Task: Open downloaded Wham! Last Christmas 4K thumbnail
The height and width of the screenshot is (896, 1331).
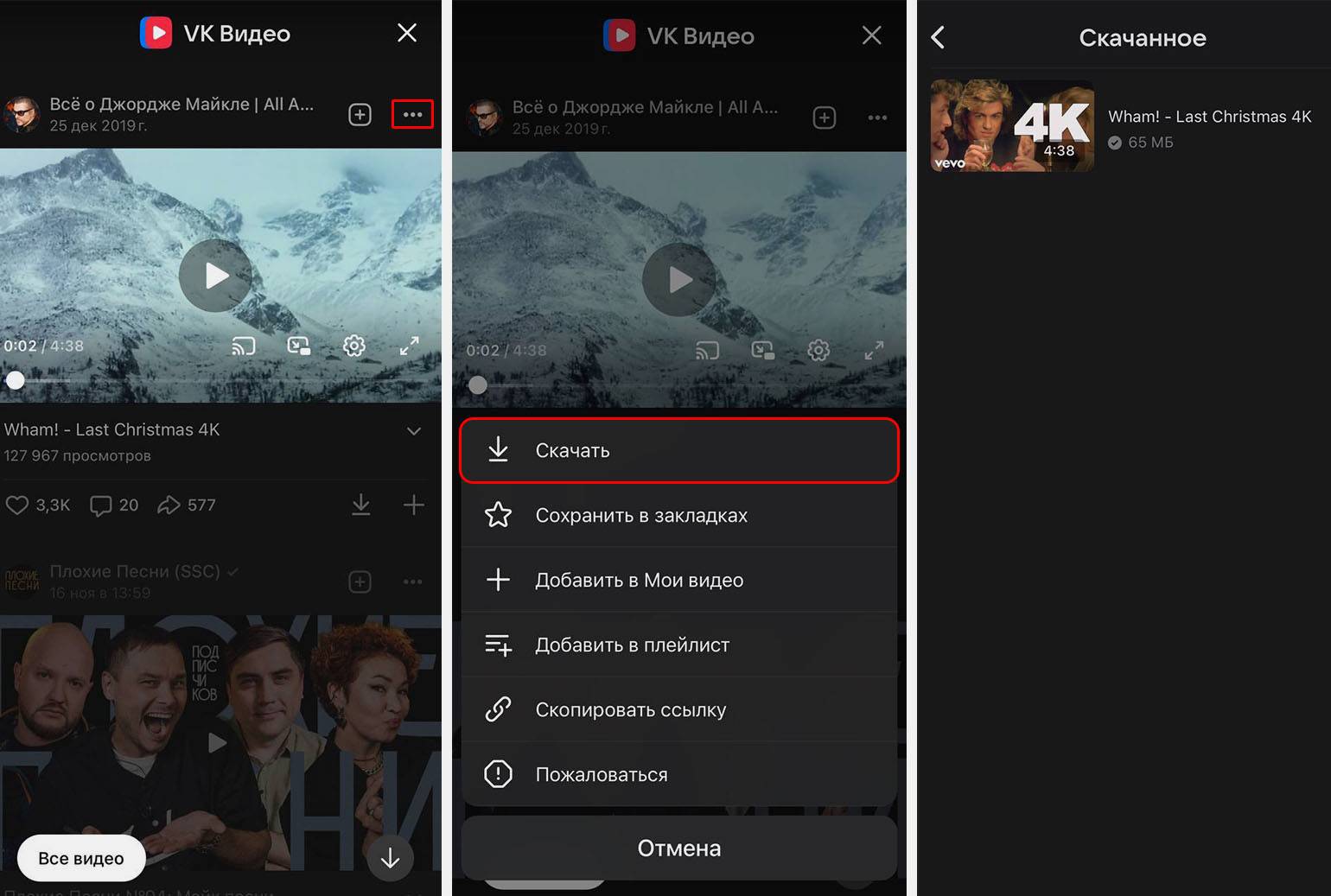Action: point(1012,126)
